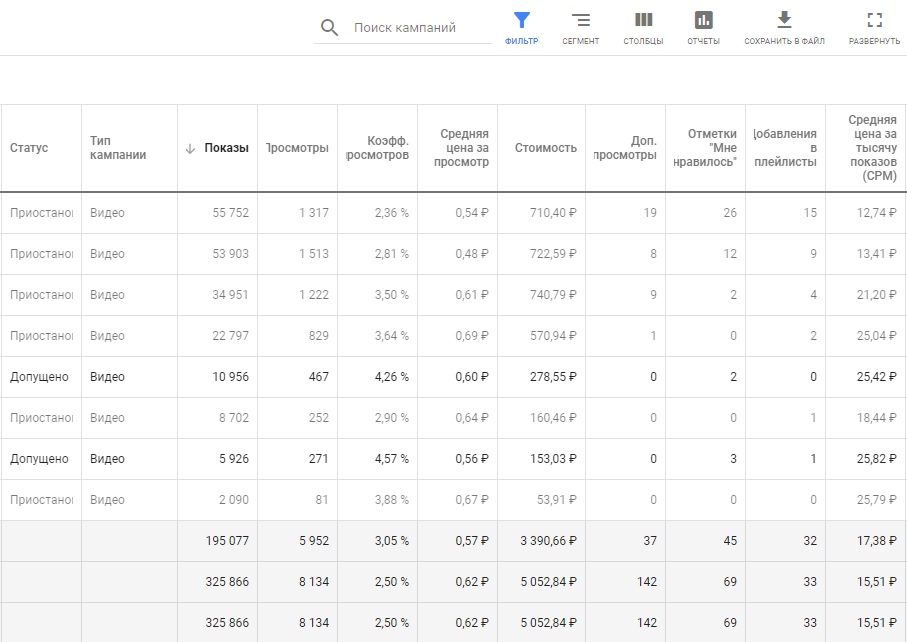This screenshot has height=642, width=907.
Task: Click the cost value 53,91 ₽
Action: click(x=556, y=500)
